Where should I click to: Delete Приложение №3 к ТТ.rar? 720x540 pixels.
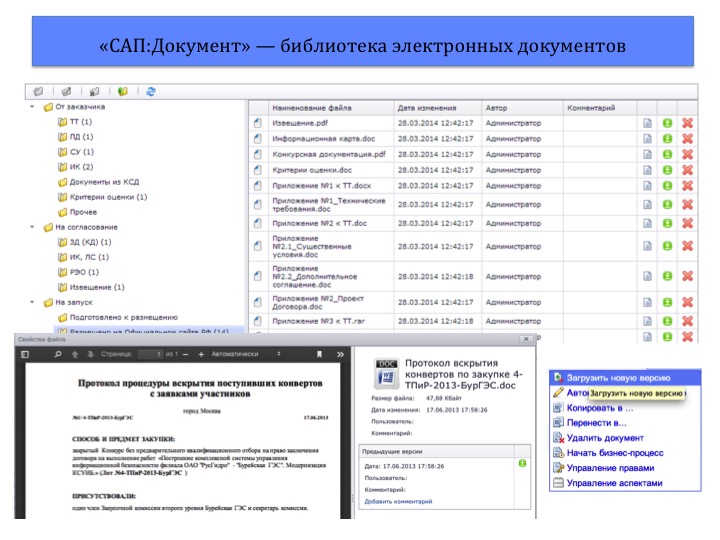687,321
